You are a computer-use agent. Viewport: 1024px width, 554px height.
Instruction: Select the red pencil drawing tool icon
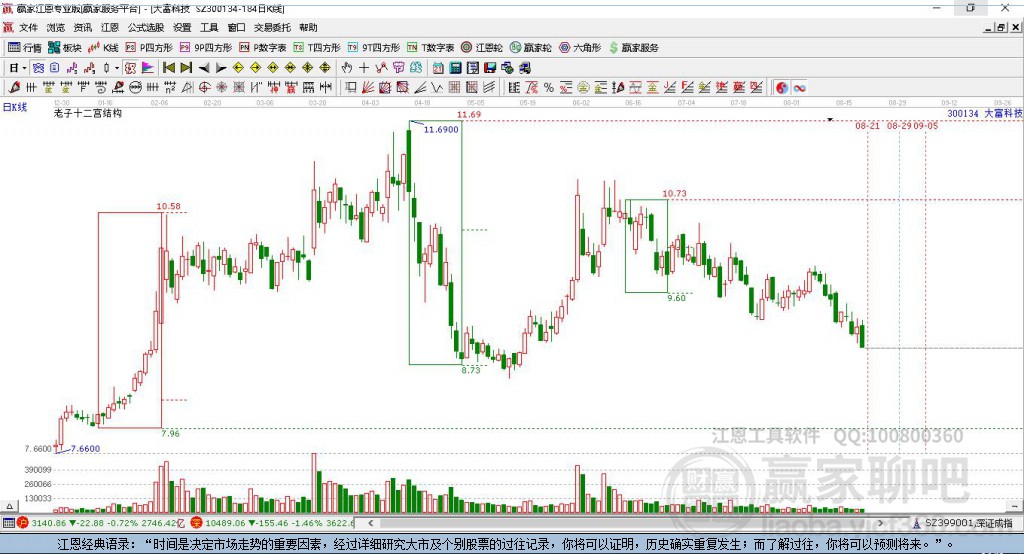14,88
